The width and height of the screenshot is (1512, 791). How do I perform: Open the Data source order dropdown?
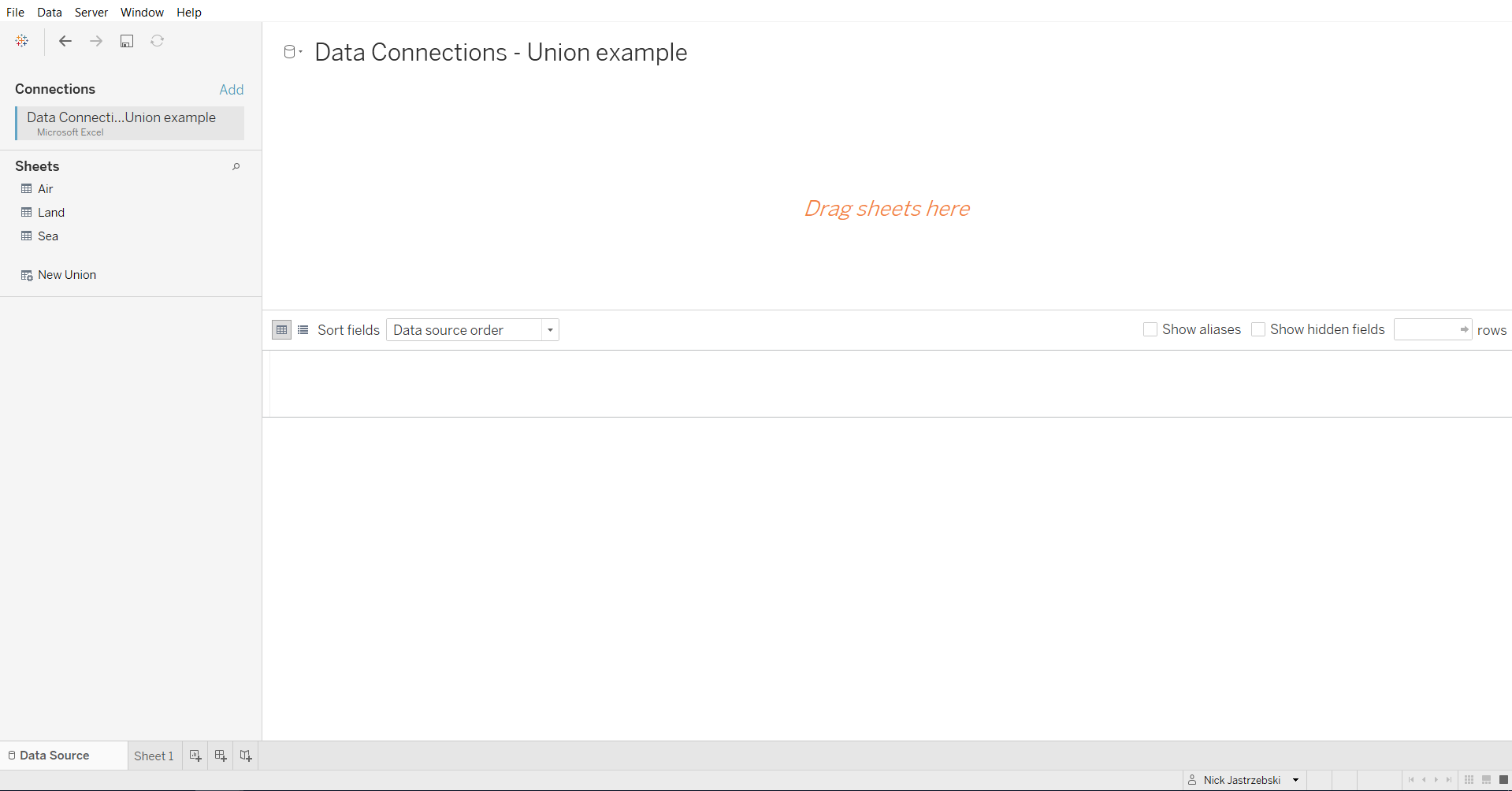point(550,329)
